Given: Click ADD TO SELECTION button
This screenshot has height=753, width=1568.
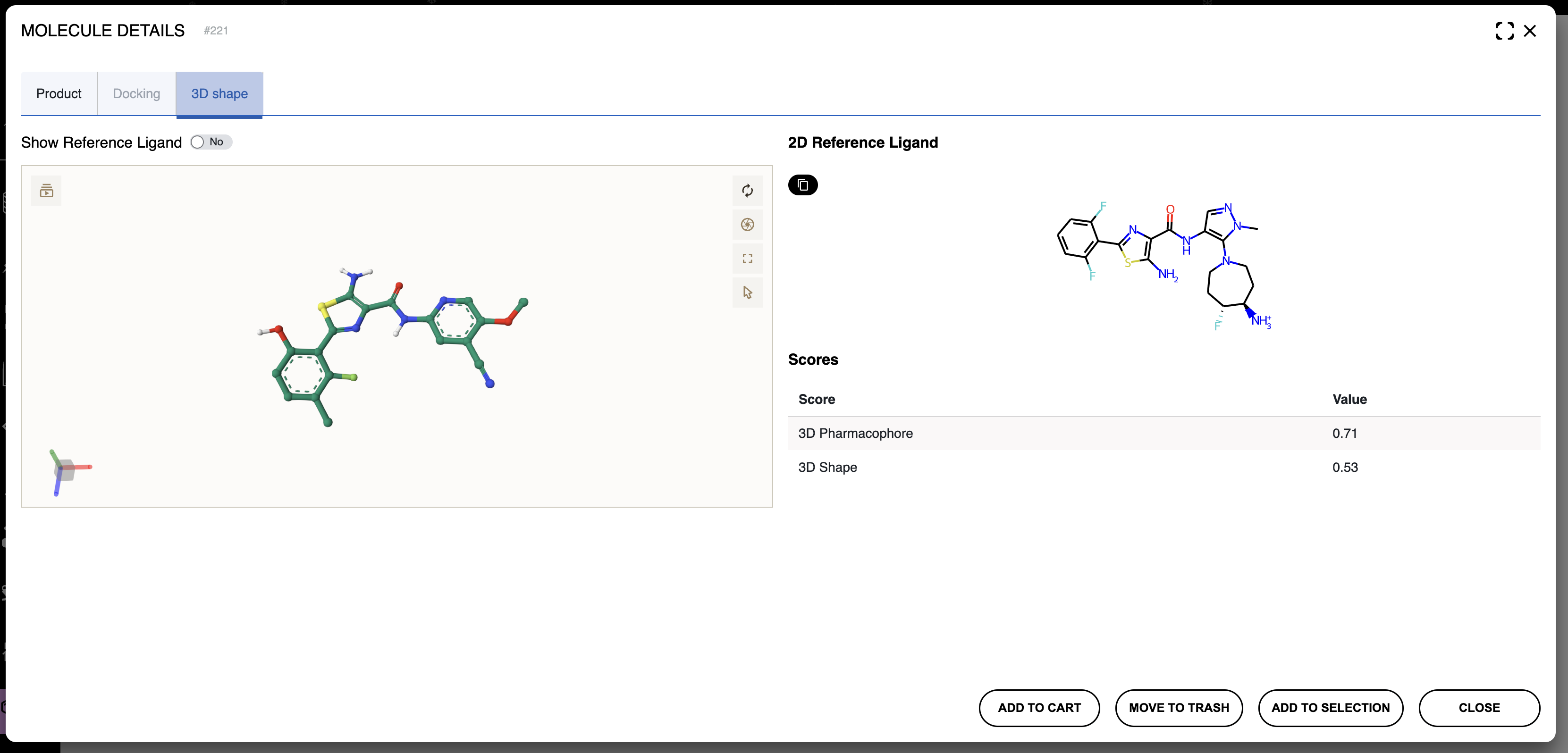Looking at the screenshot, I should coord(1330,707).
